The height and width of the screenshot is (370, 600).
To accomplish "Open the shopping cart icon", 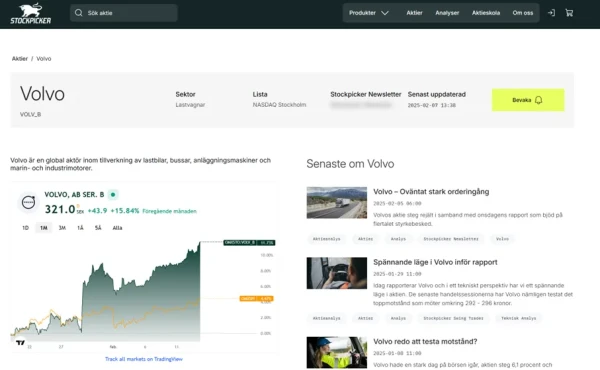I will 569,13.
